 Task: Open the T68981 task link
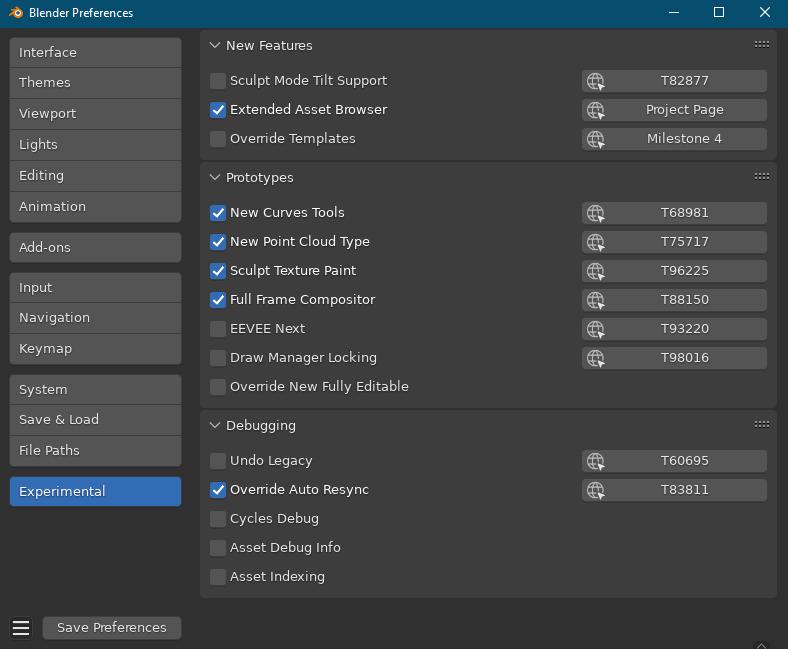tap(674, 213)
